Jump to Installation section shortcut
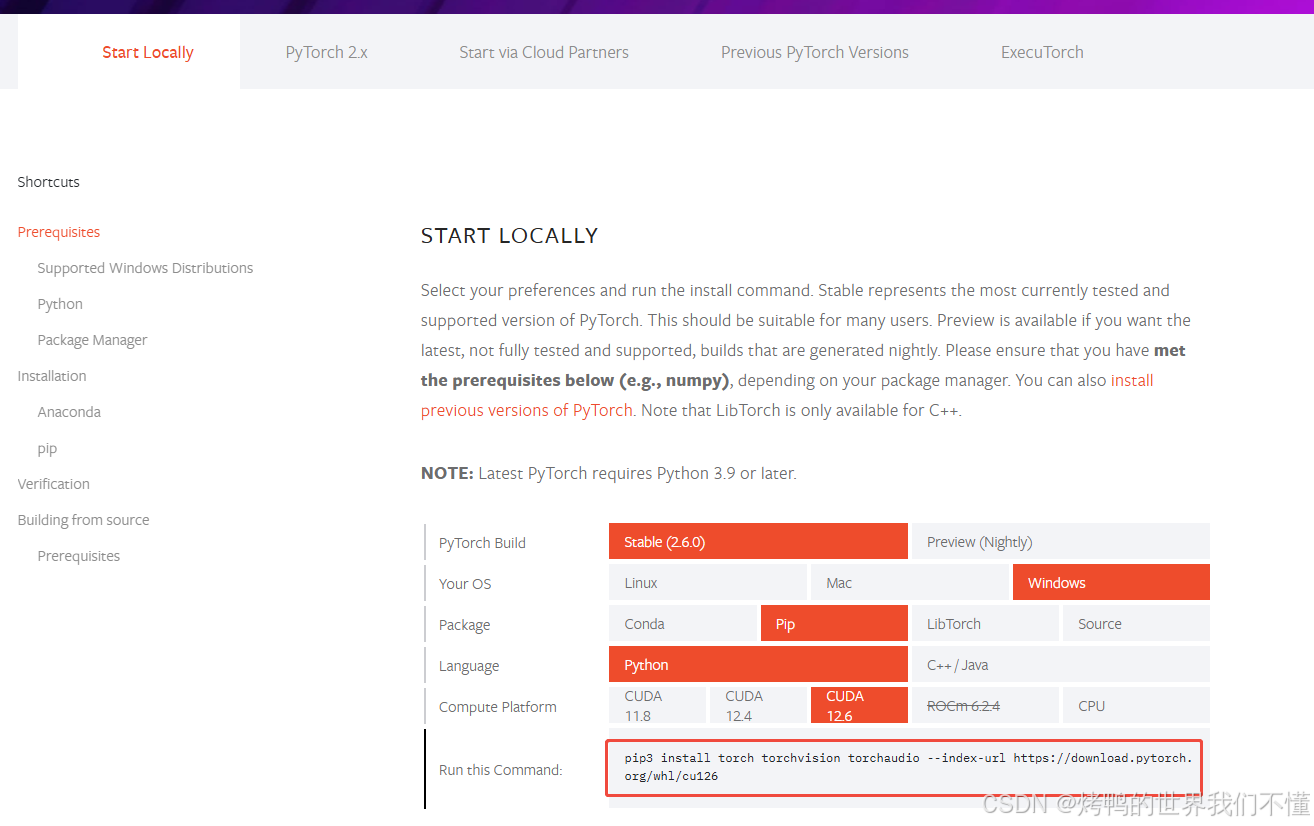The width and height of the screenshot is (1314, 826). click(x=52, y=376)
